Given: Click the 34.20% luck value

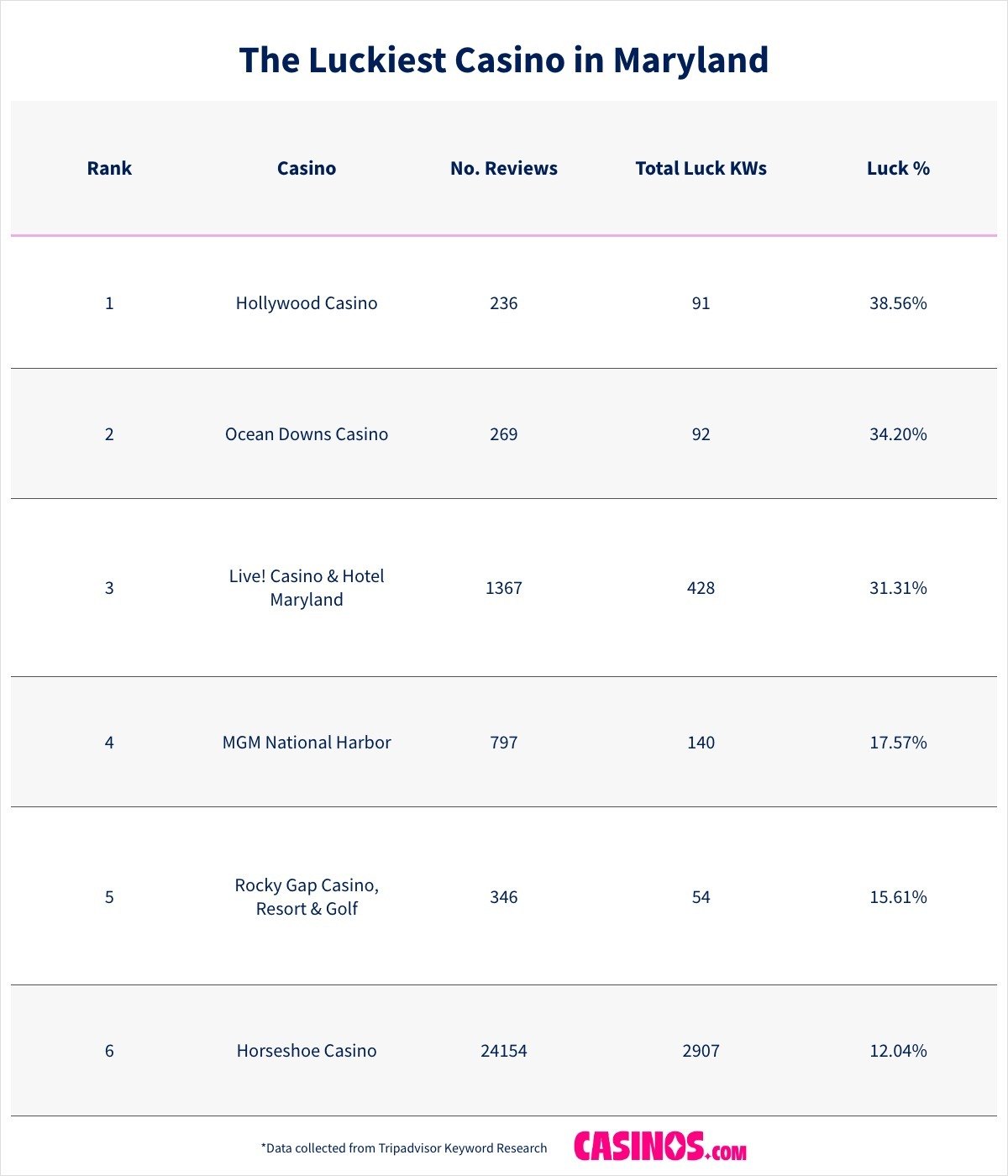Looking at the screenshot, I should point(898,434).
